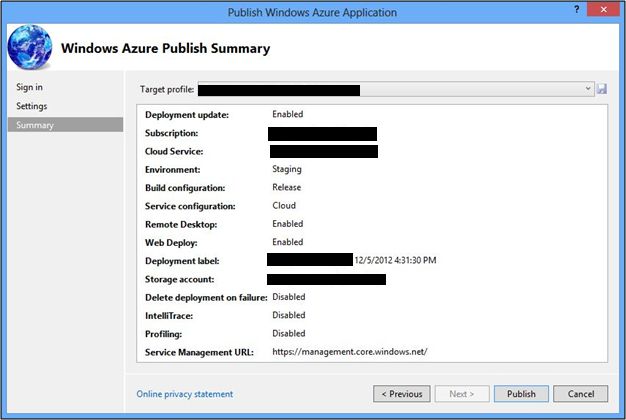Click the Service Management URL value
Screen dimensions: 626x420
tap(349, 352)
